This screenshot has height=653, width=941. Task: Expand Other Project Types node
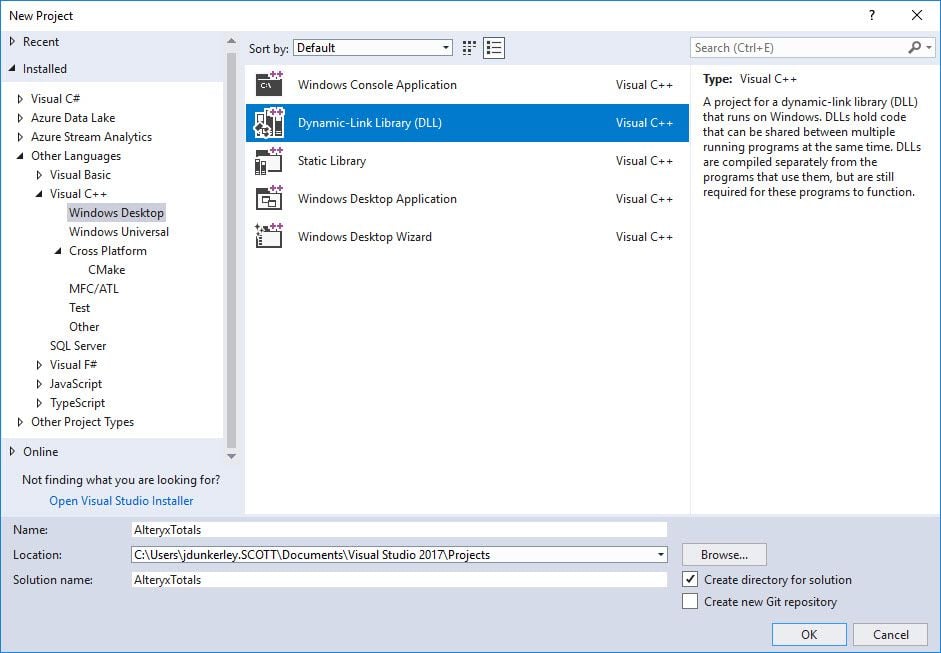(x=20, y=422)
